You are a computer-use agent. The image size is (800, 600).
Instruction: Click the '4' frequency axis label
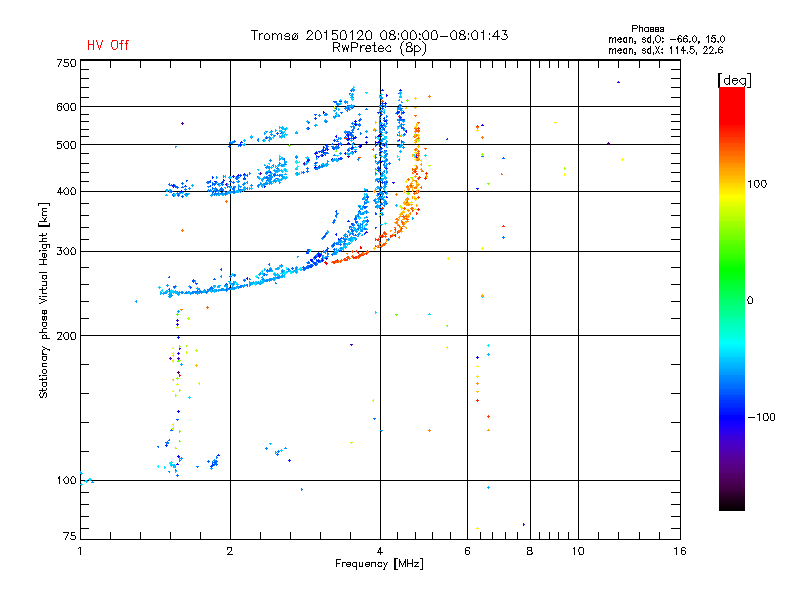click(380, 551)
